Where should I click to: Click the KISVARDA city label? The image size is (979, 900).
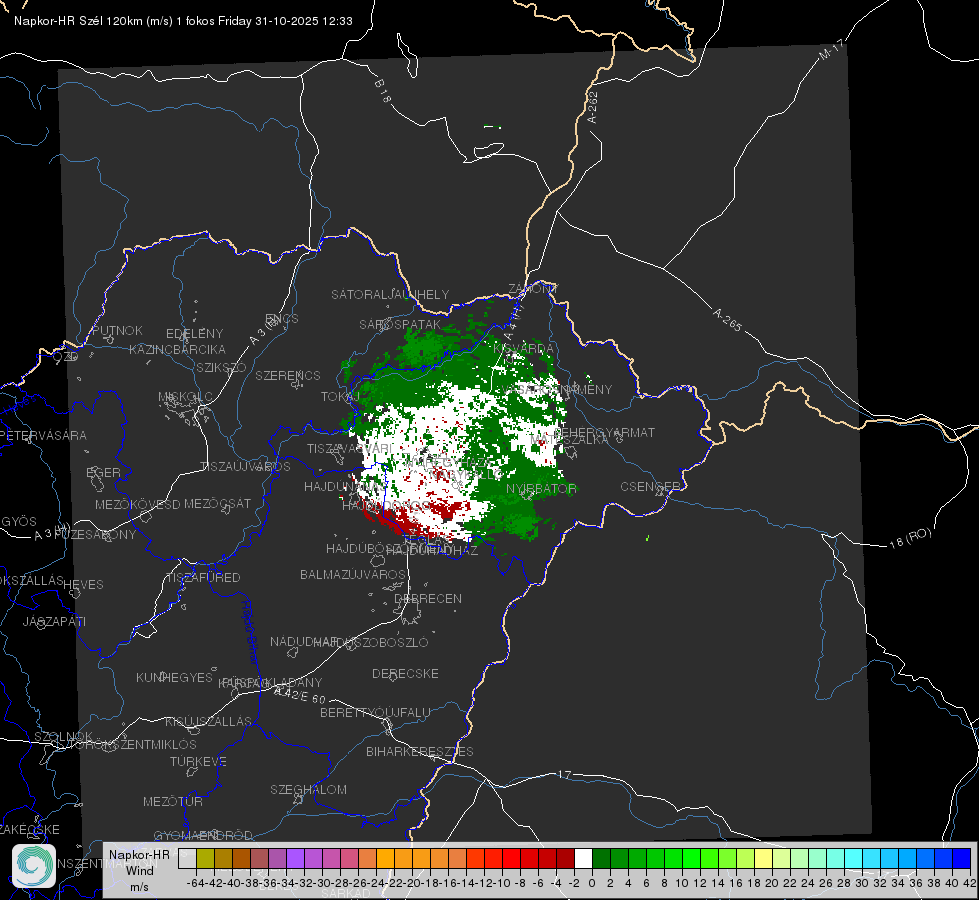(x=524, y=348)
